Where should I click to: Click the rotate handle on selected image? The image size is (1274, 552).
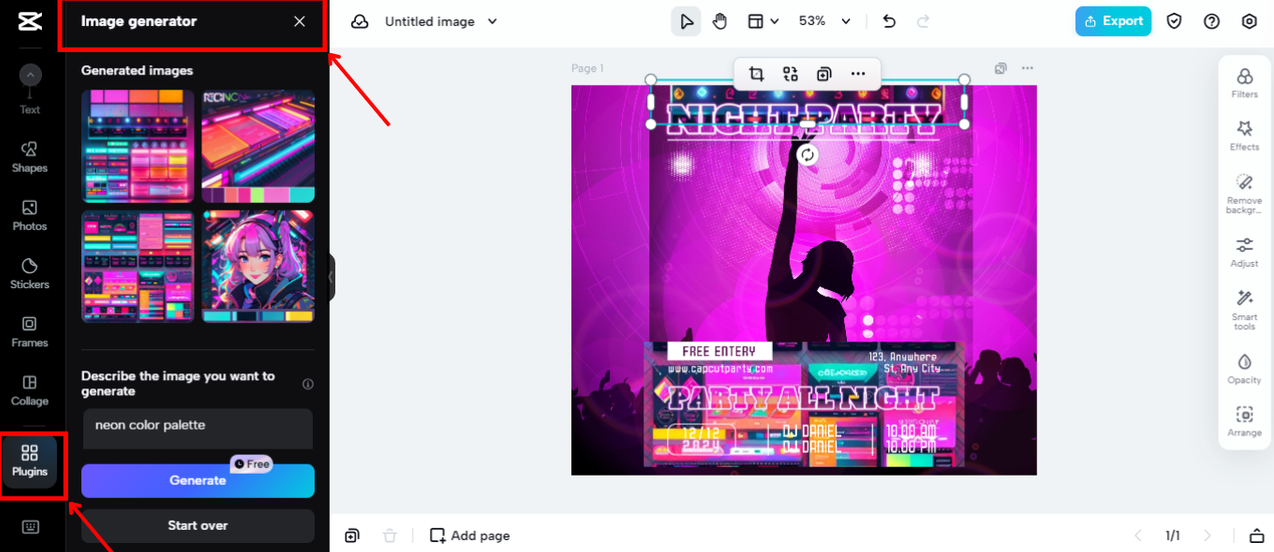point(808,155)
